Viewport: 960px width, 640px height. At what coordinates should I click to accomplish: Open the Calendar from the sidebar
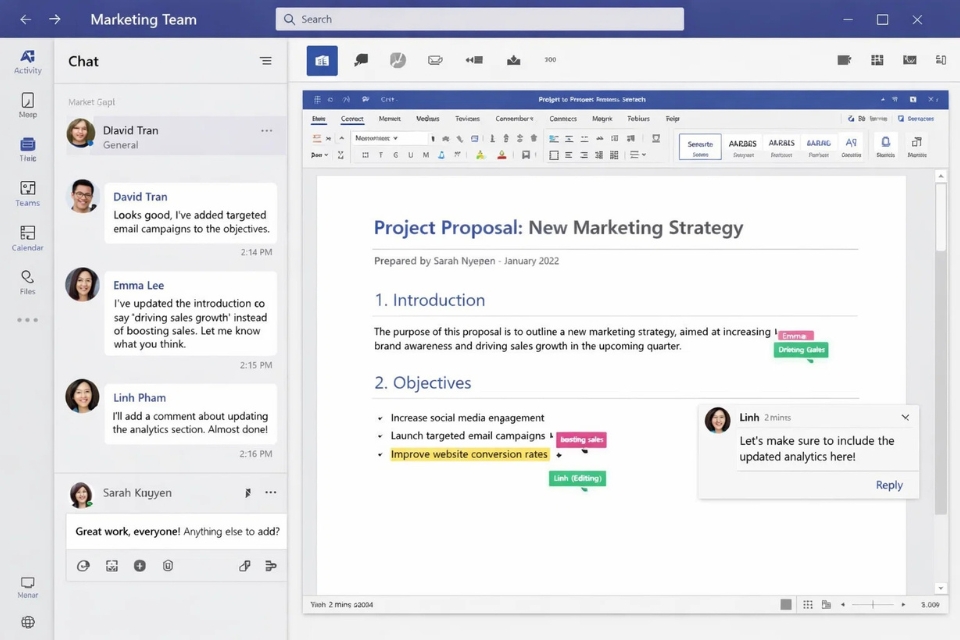[27, 234]
